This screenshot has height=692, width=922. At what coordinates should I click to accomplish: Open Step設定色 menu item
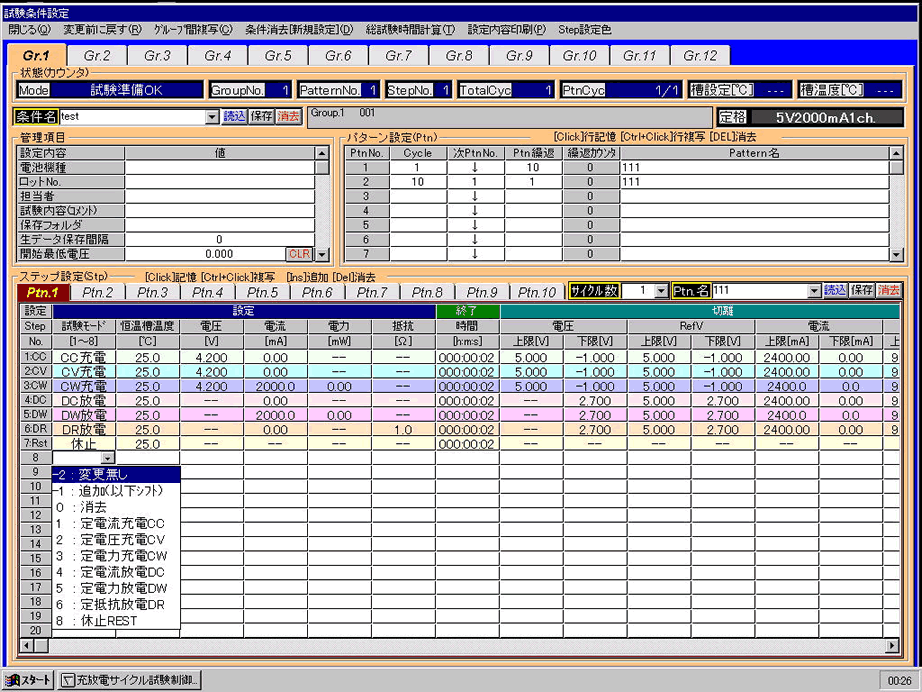584,29
